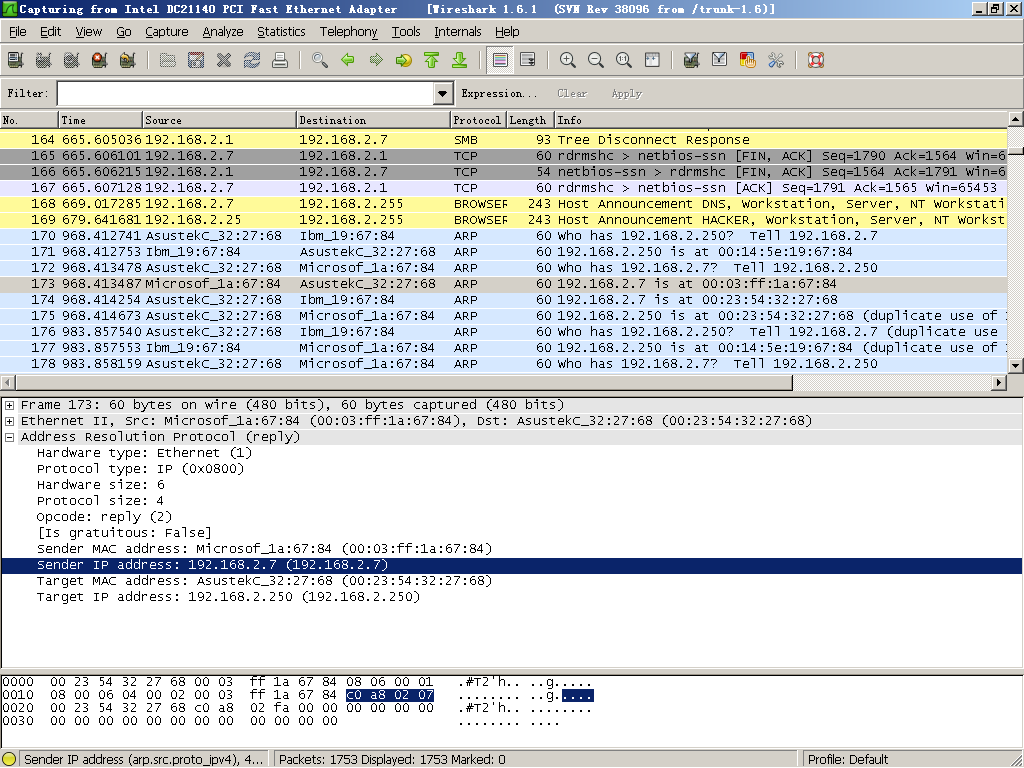Click the display filter input field
The width and height of the screenshot is (1024, 768).
click(246, 93)
